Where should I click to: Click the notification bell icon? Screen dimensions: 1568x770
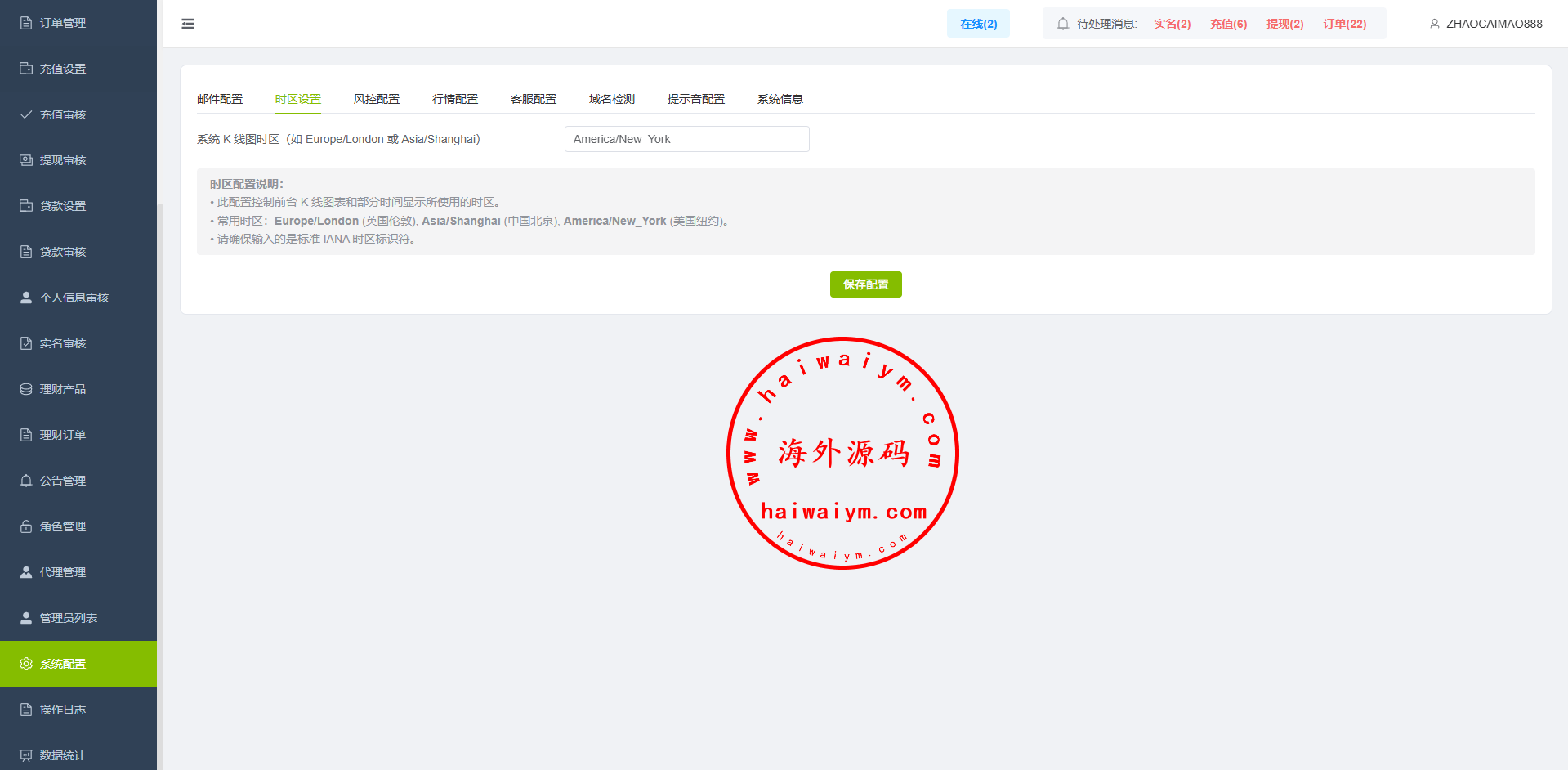coord(1062,24)
